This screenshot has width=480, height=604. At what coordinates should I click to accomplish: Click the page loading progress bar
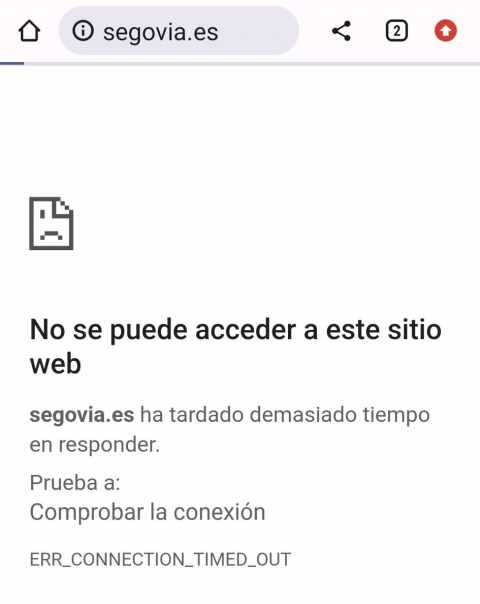click(240, 64)
